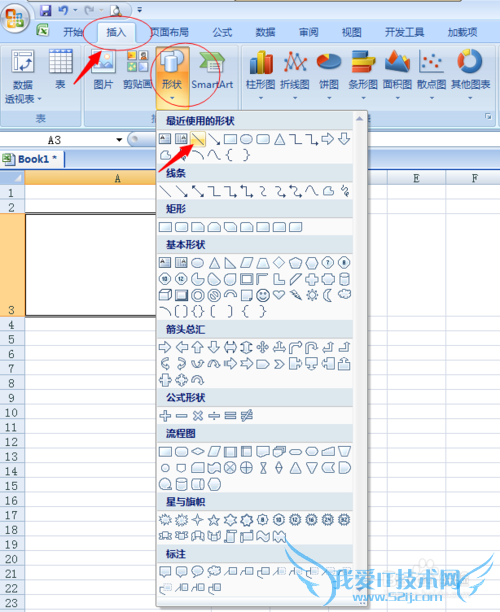
Task: Pick the oval in recently used shapes
Action: [x=246, y=139]
